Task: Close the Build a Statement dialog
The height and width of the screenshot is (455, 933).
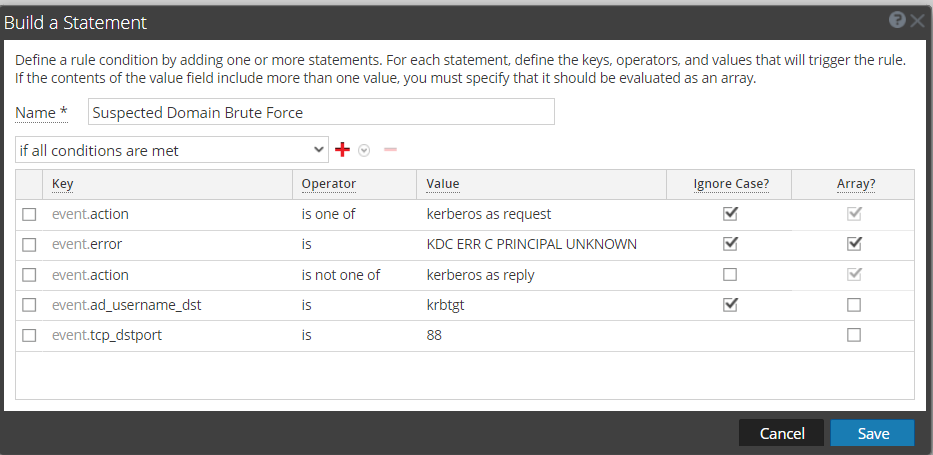Action: click(917, 20)
